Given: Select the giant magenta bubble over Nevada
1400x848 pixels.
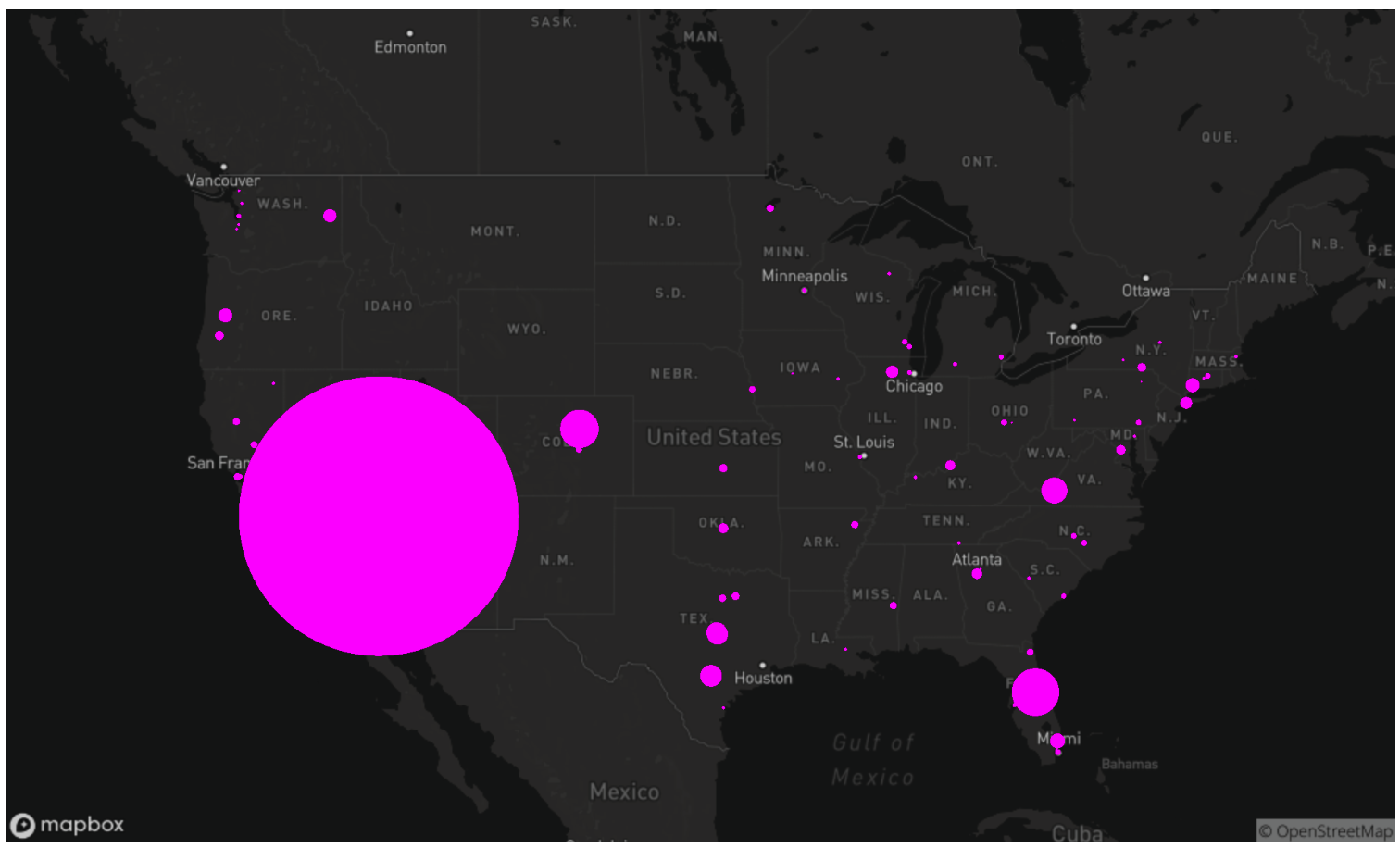Looking at the screenshot, I should (x=378, y=516).
